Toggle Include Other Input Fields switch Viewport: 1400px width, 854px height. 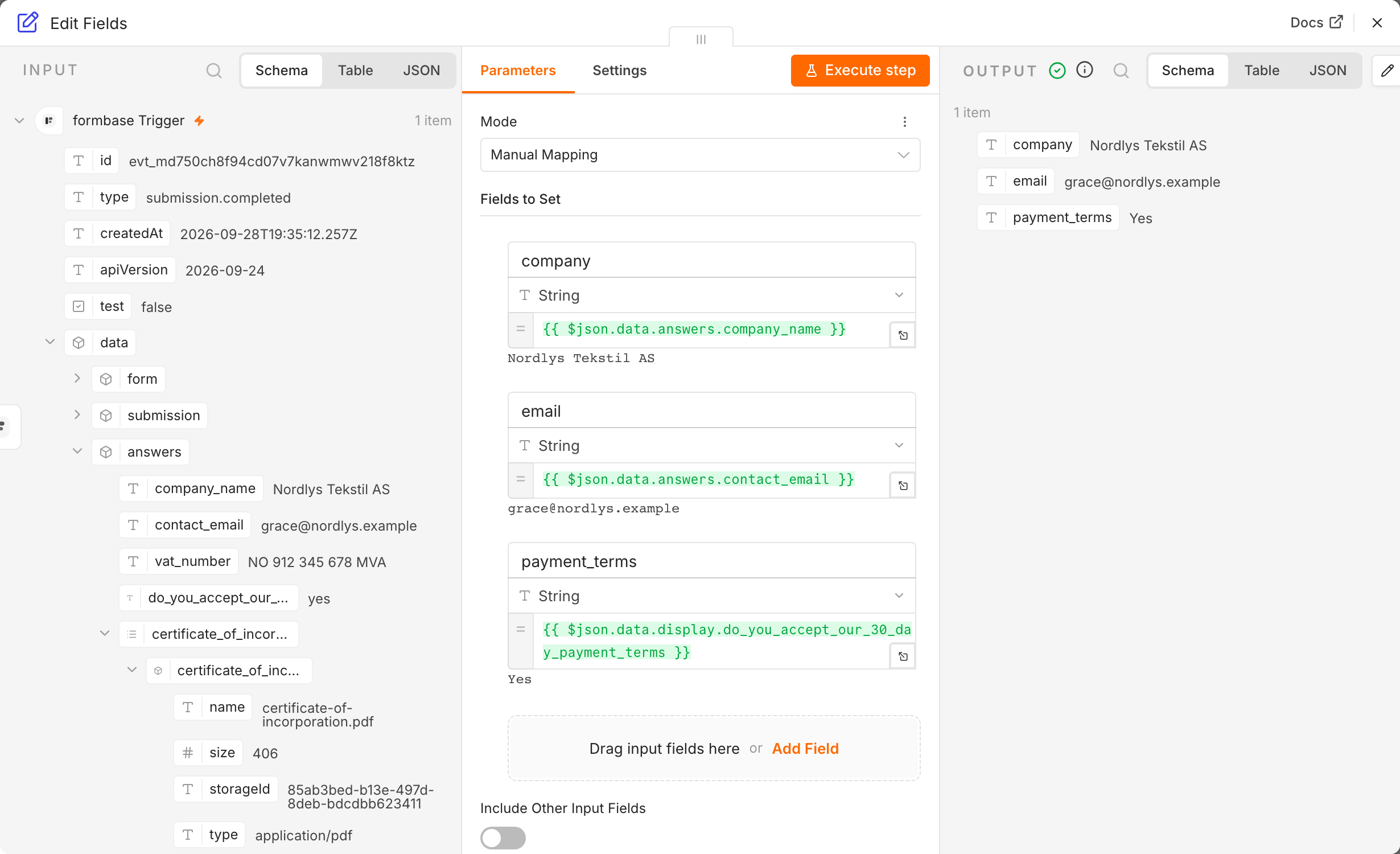tap(503, 837)
